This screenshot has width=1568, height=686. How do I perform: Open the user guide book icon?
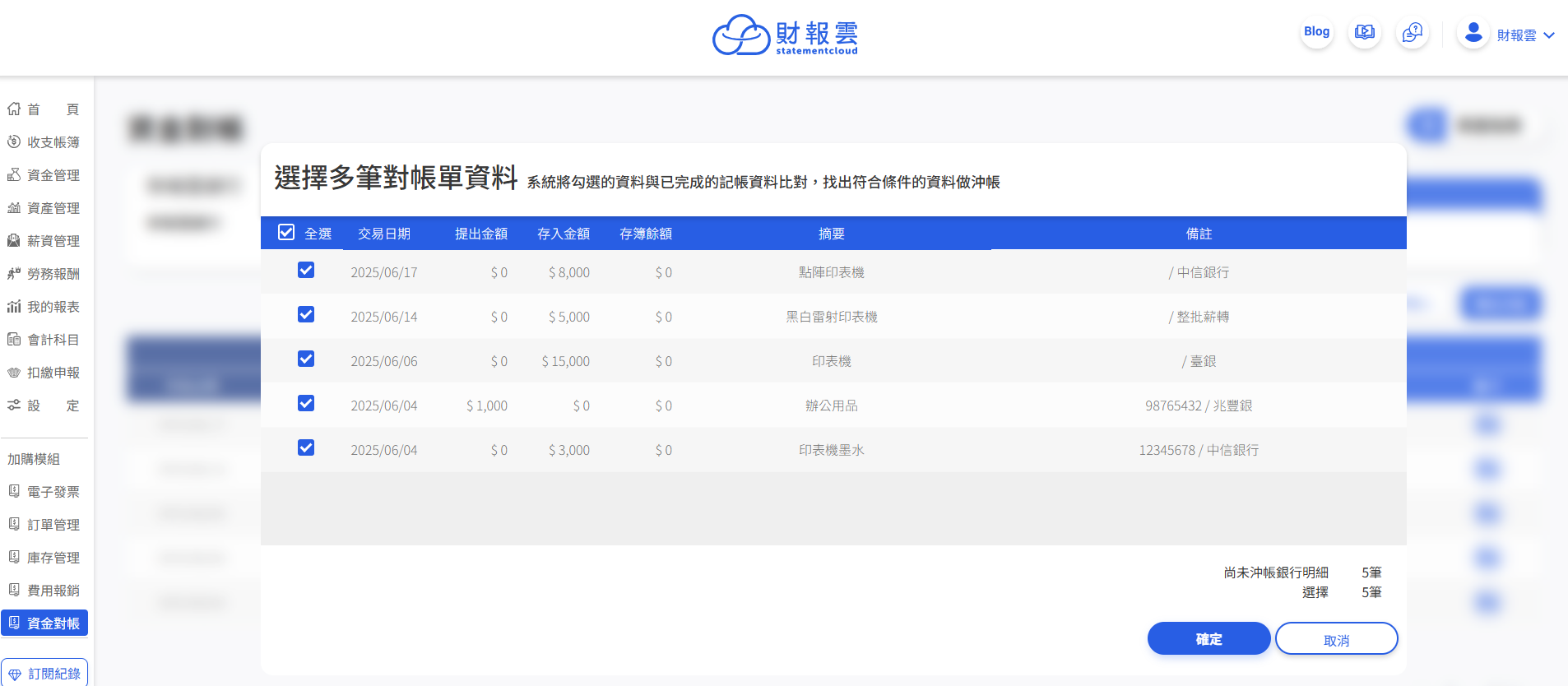point(1365,32)
